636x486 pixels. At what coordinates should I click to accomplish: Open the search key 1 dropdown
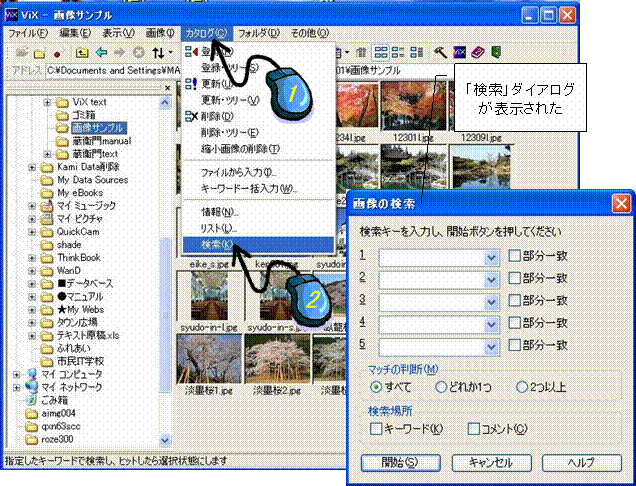(x=490, y=257)
